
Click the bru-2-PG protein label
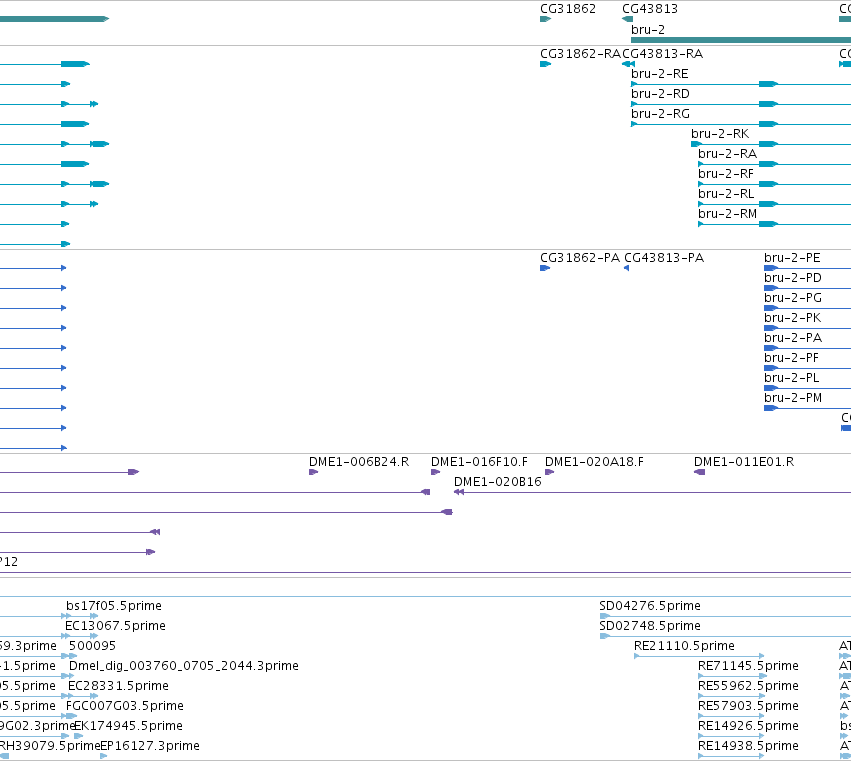coord(793,298)
